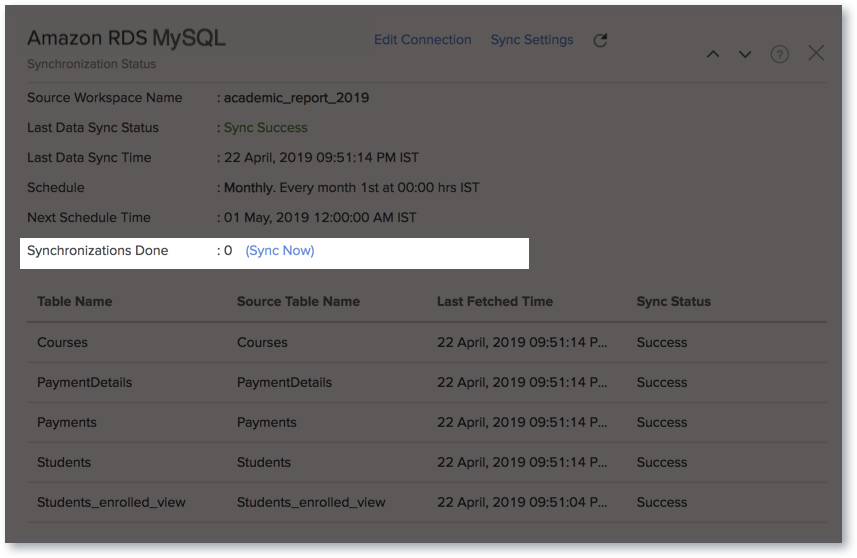Select Students in Table Name column
The width and height of the screenshot is (857, 558).
(64, 462)
